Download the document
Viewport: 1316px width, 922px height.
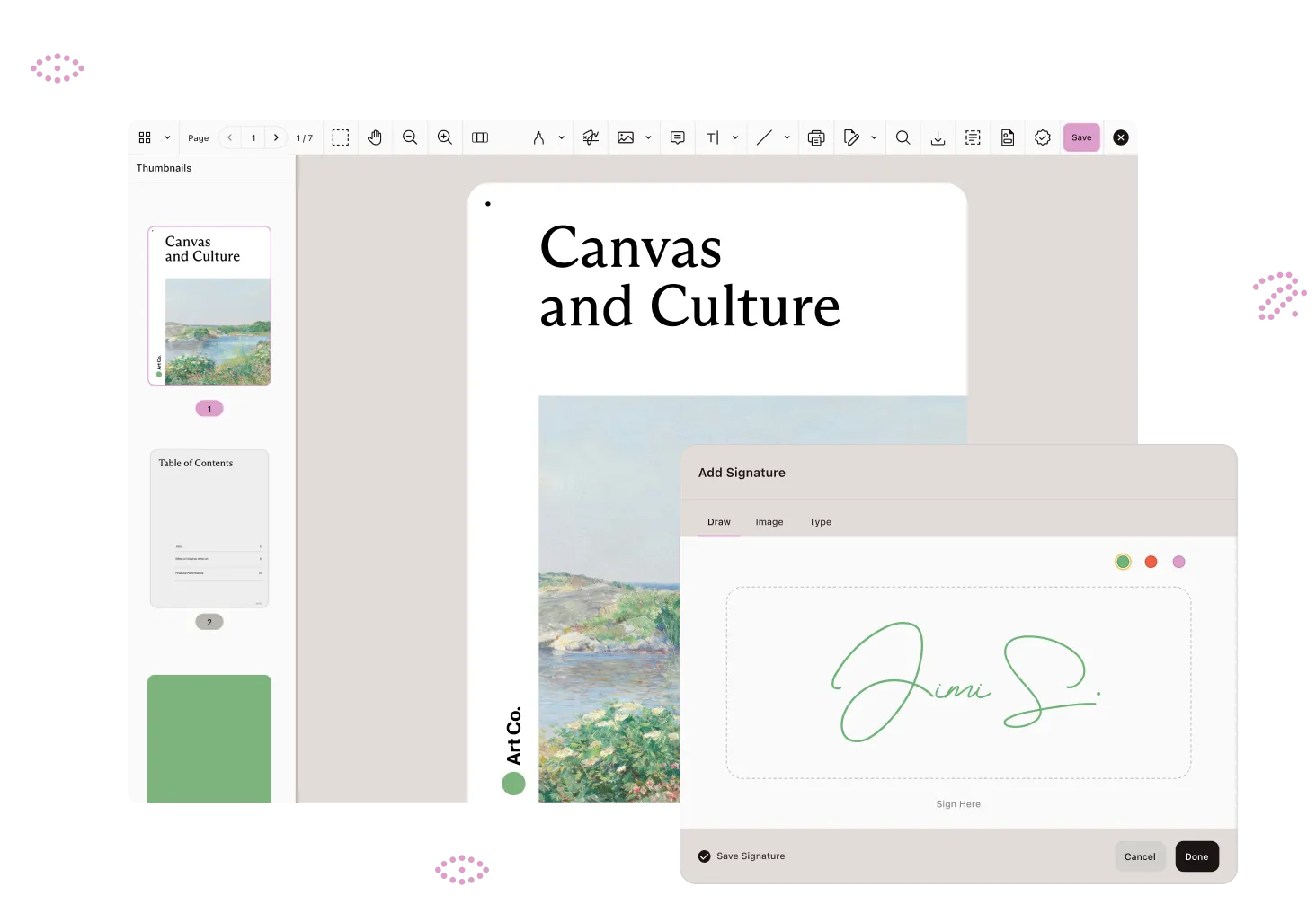point(938,137)
